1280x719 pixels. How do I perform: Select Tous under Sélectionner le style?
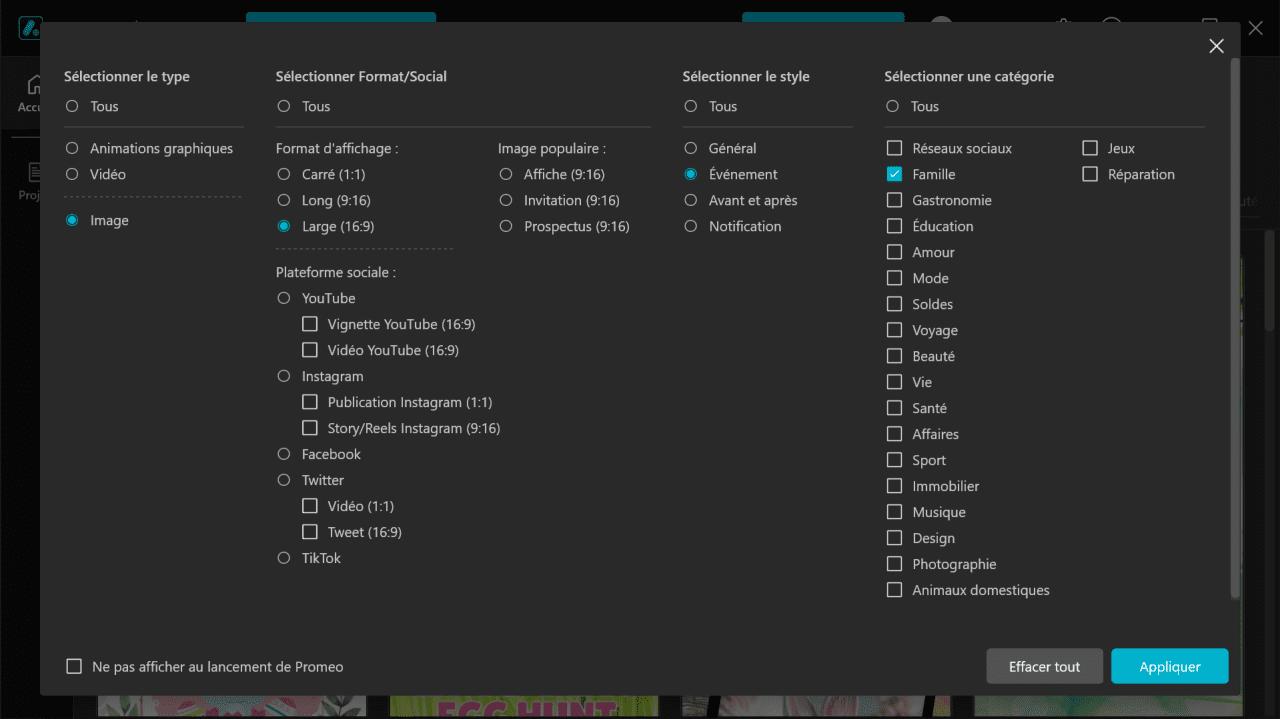[691, 106]
